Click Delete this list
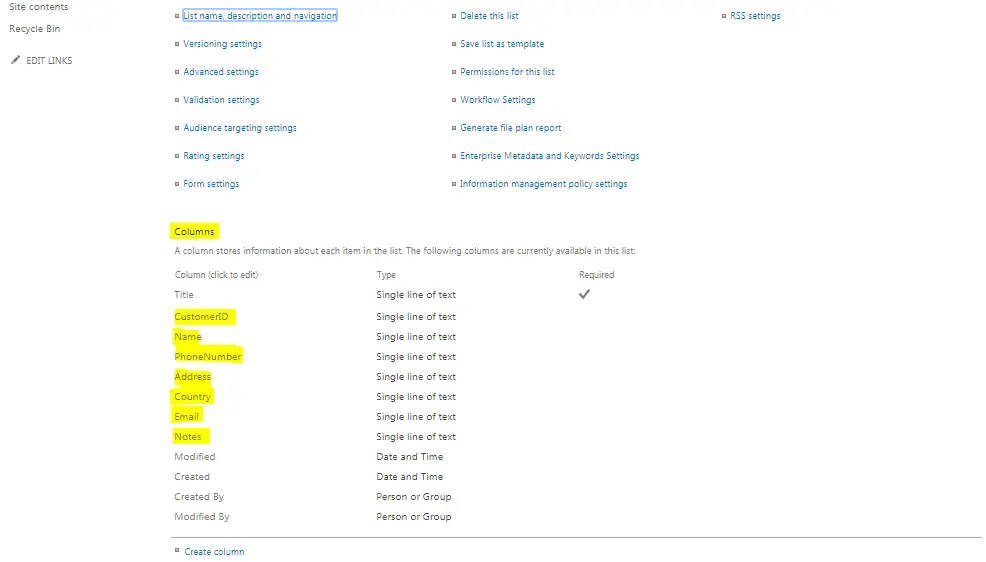 tap(489, 16)
